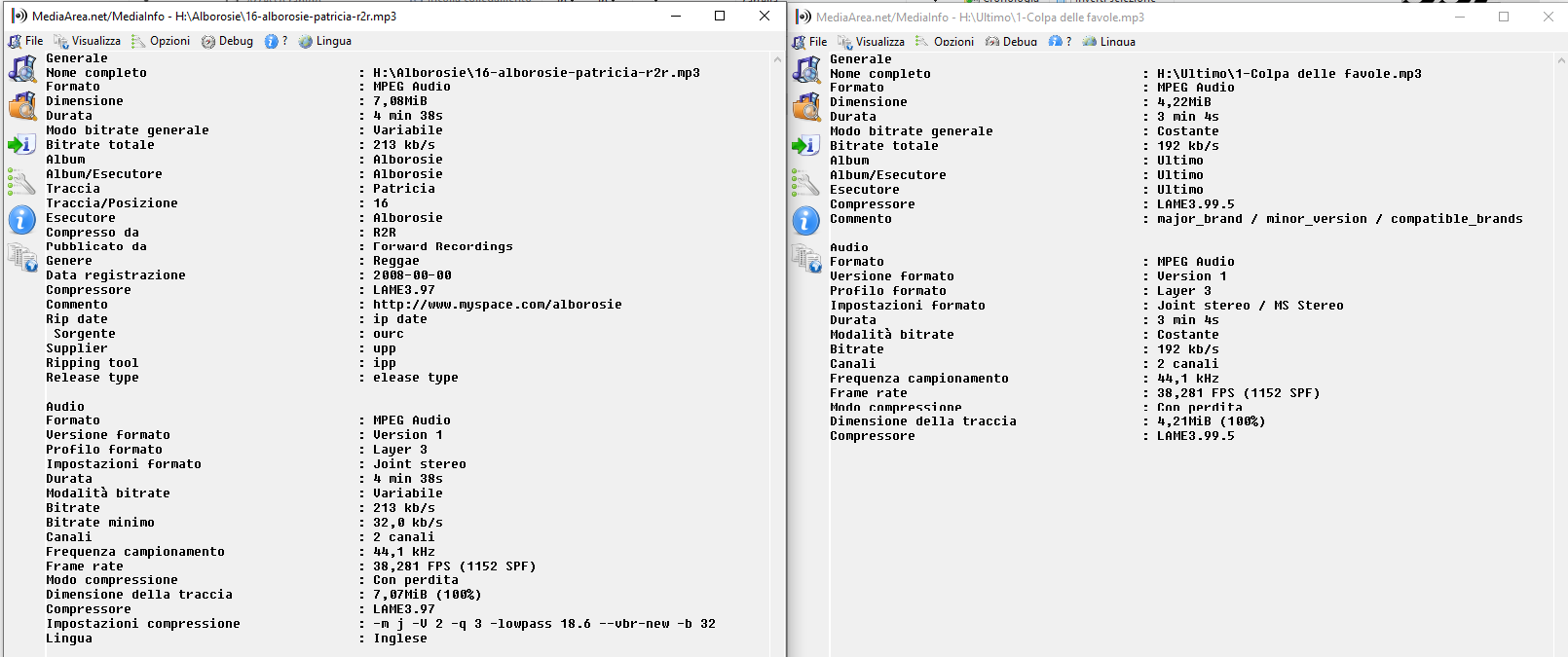
Task: Click view sheets icon in Ultimo window sidebar
Action: 805,258
